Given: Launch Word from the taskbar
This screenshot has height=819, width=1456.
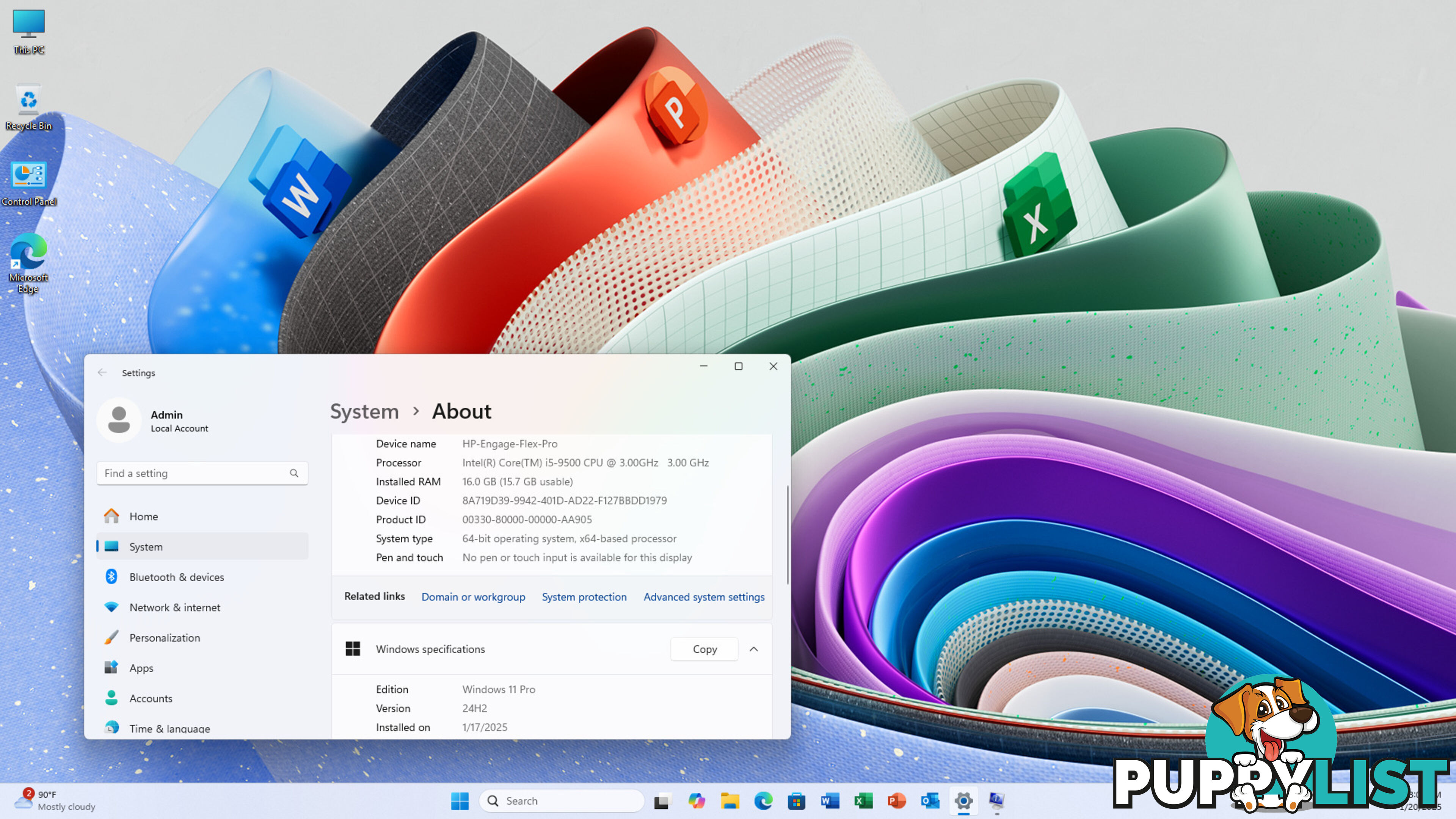Looking at the screenshot, I should 830,800.
